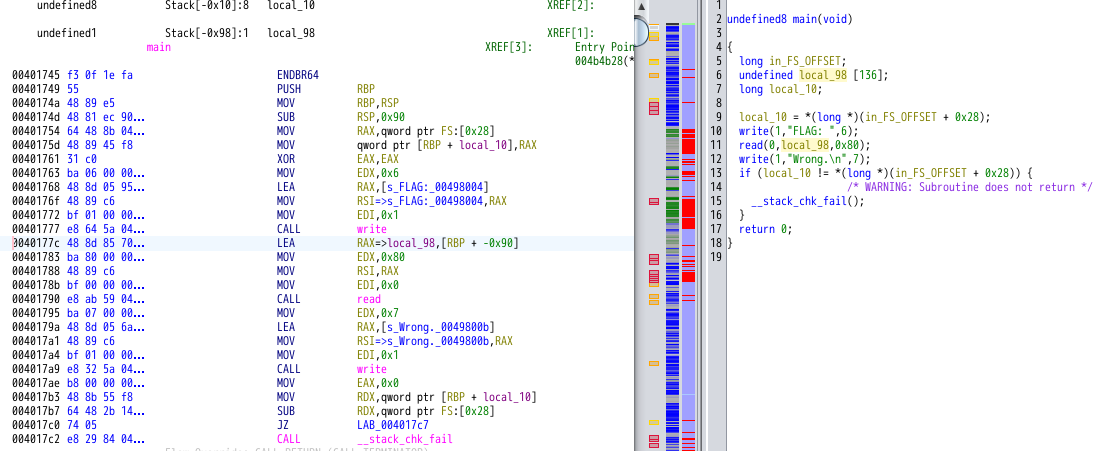Grab the listing vertical scrollbar thumb
The height and width of the screenshot is (451, 1097).
[641, 30]
